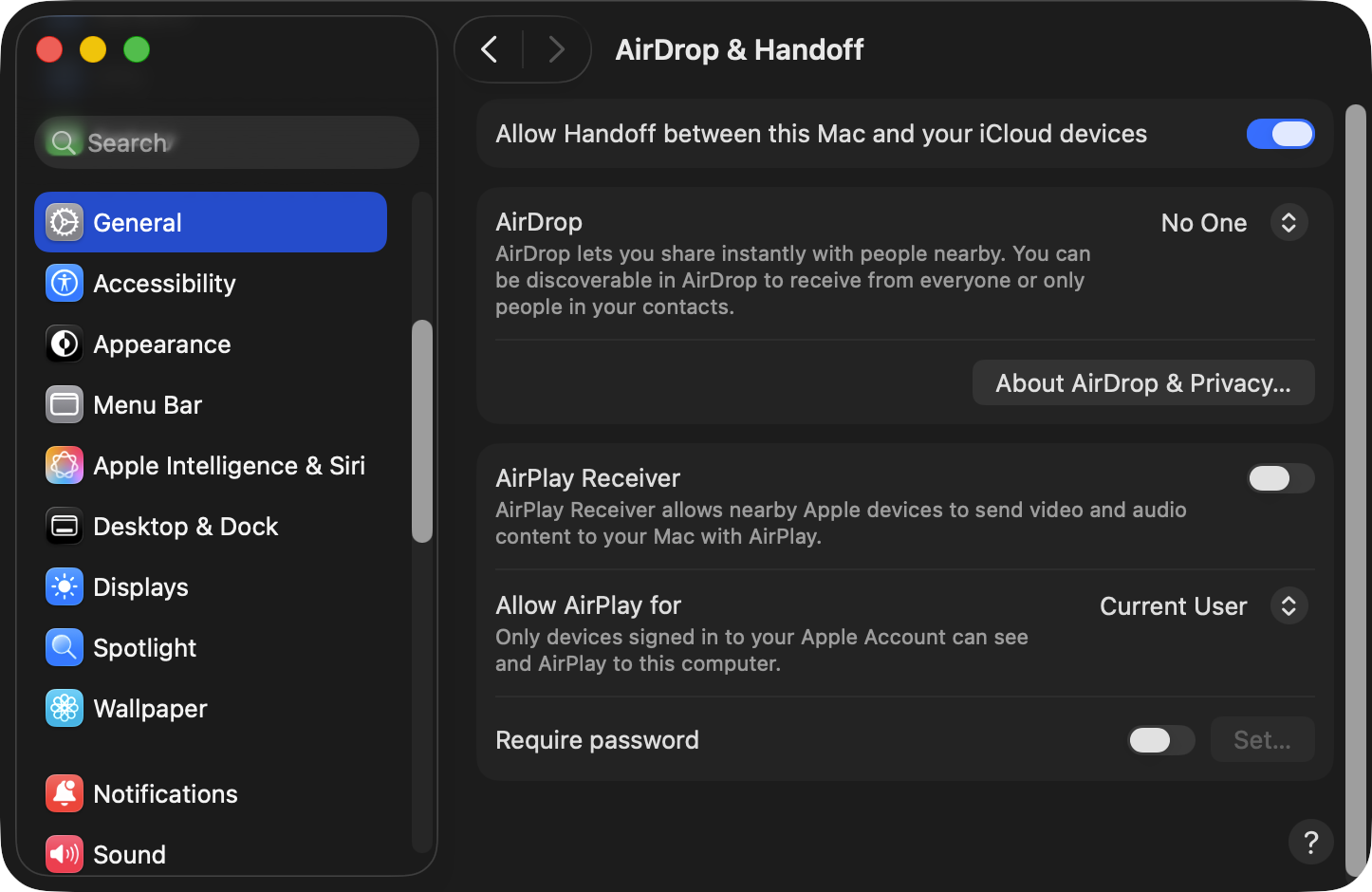The image size is (1372, 892).
Task: Click the Notifications bell icon
Action: 65,793
